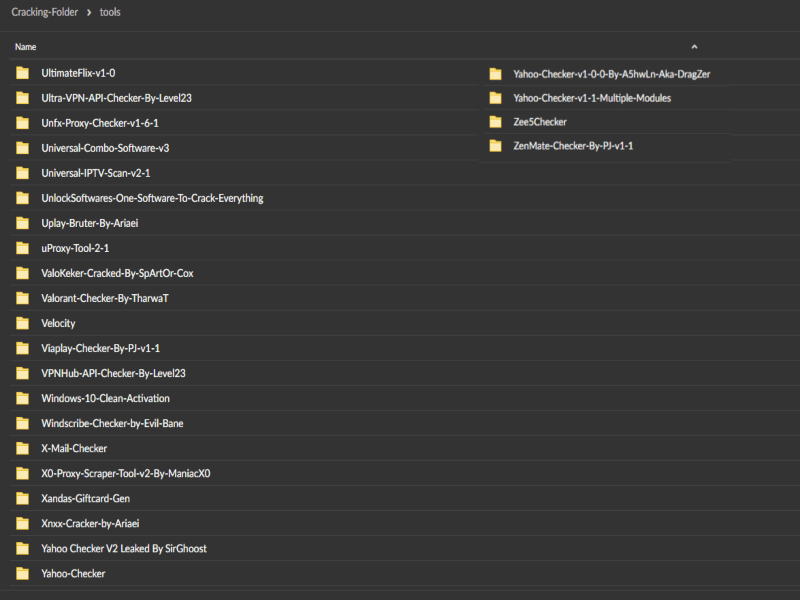
Task: Click the Viaplay-Checker-By-PJ-v1-1 folder name
Action: (x=100, y=348)
